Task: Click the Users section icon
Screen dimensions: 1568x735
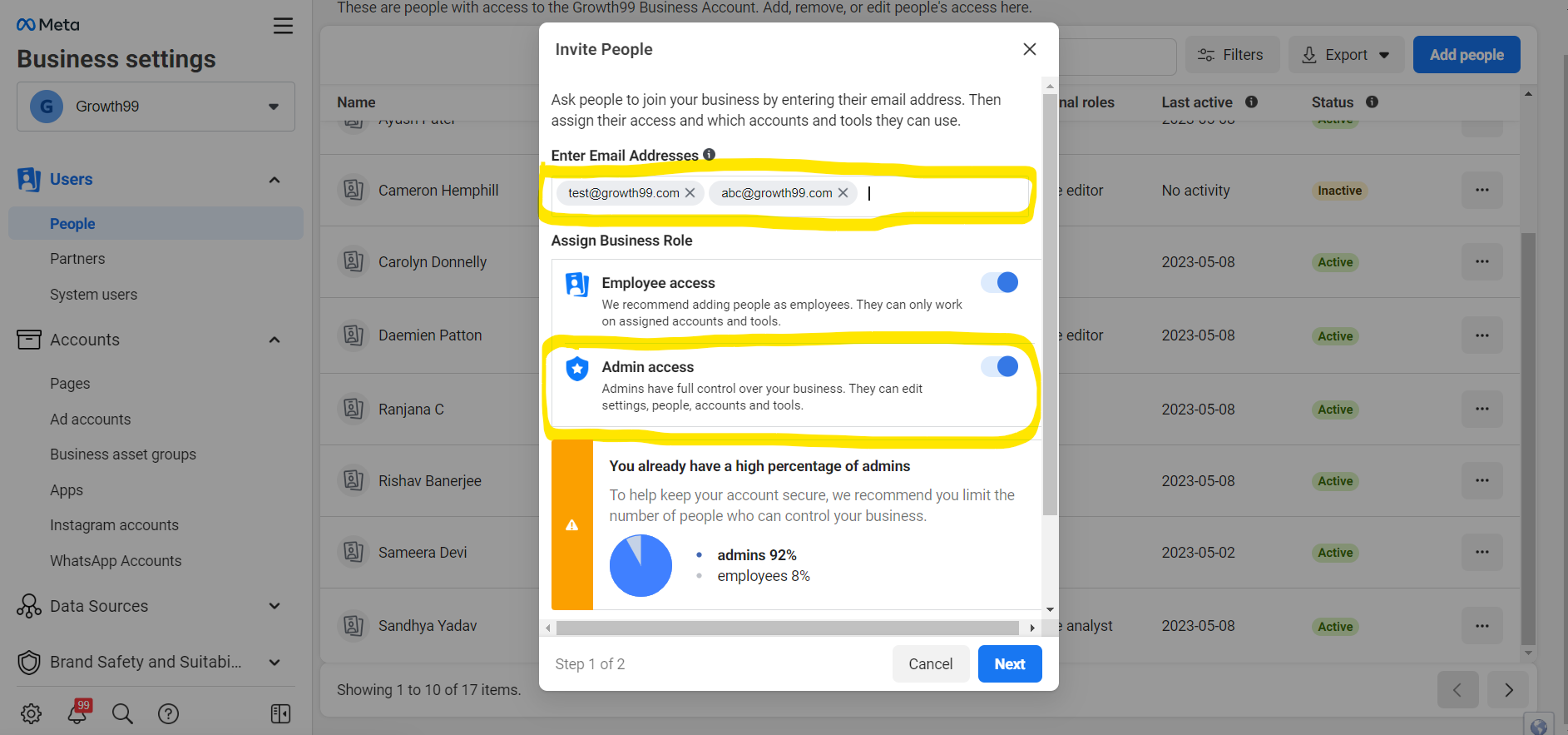Action: click(29, 180)
